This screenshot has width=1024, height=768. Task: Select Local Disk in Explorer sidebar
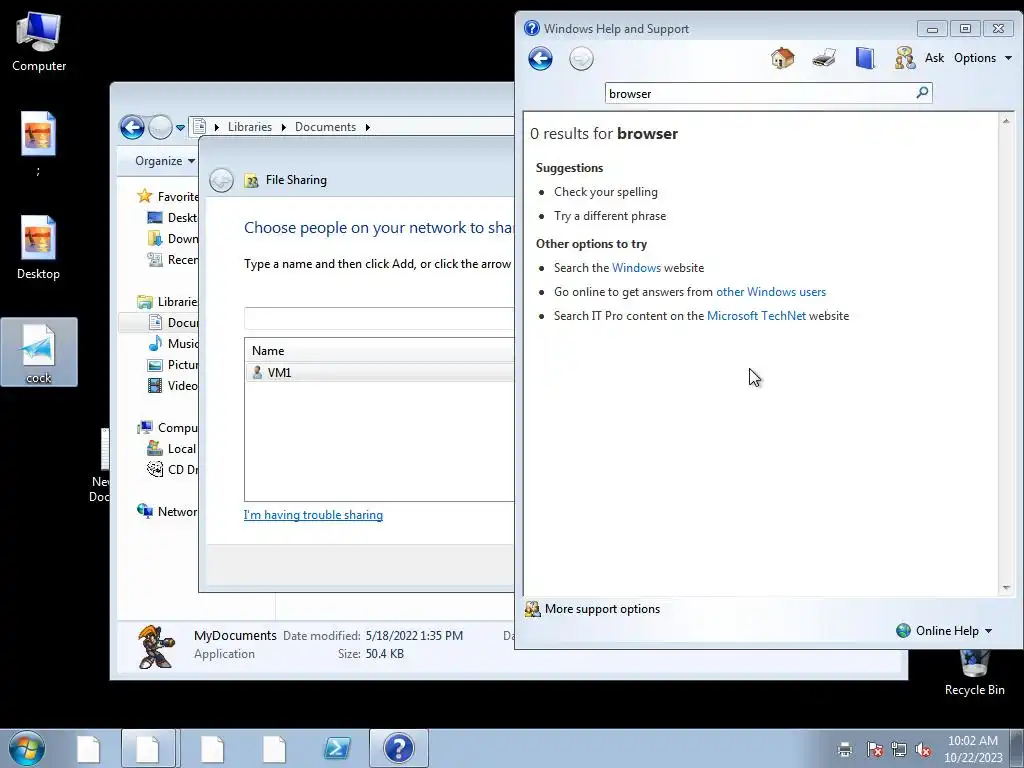pos(172,449)
